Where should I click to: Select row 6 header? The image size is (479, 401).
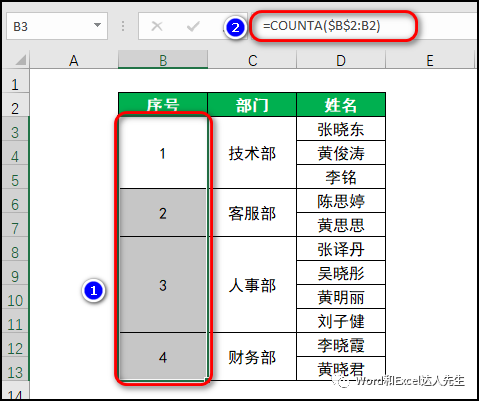[x=15, y=201]
